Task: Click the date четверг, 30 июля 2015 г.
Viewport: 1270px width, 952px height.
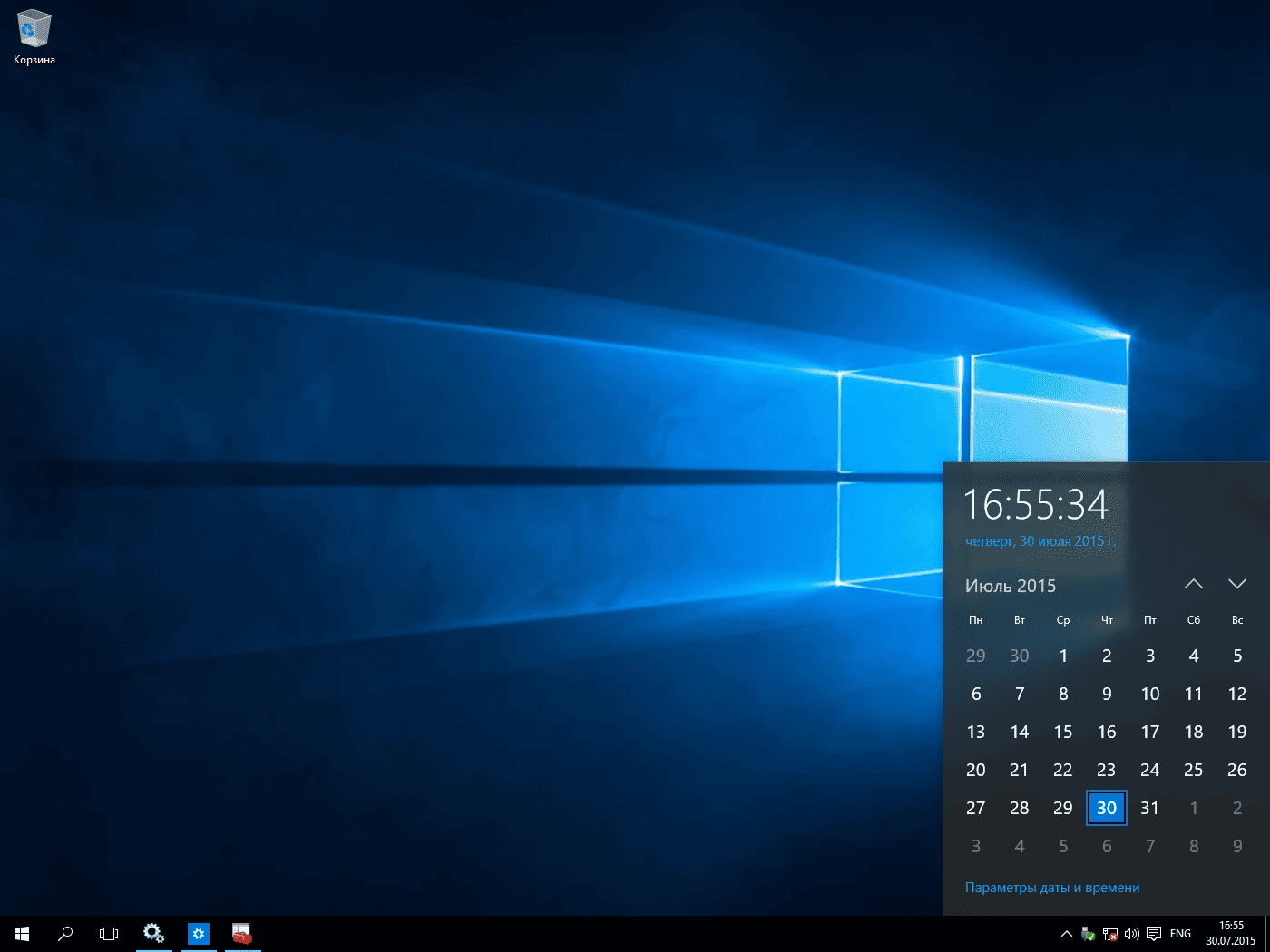Action: pyautogui.click(x=1040, y=541)
